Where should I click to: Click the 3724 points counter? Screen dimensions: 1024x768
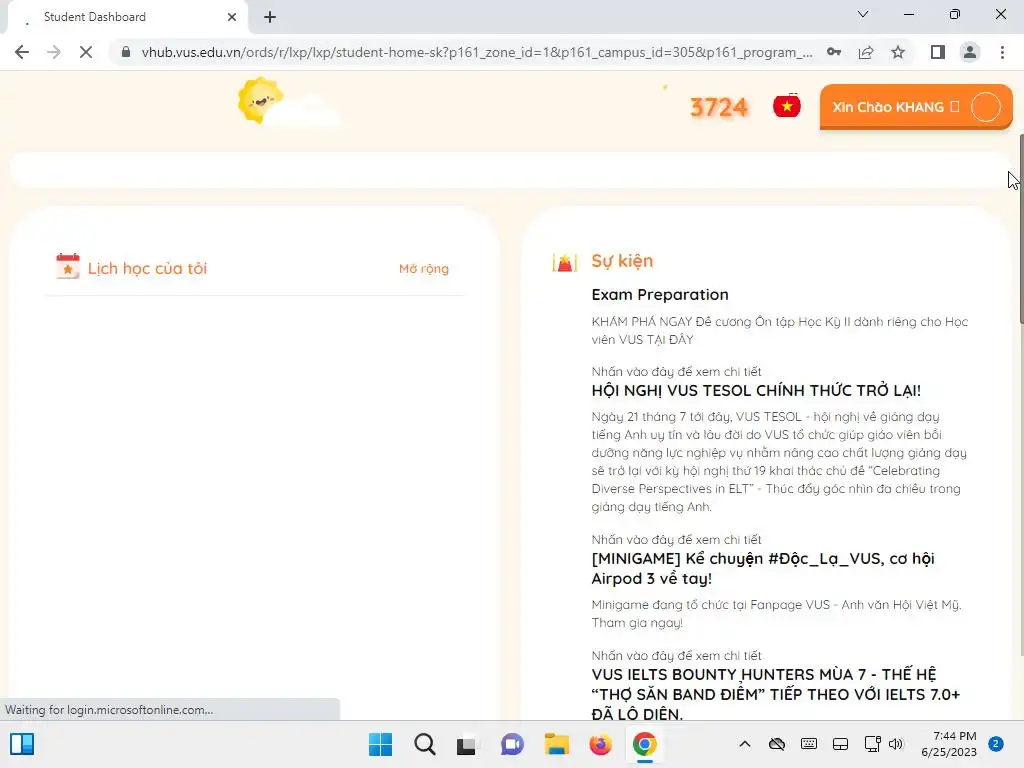click(x=718, y=107)
